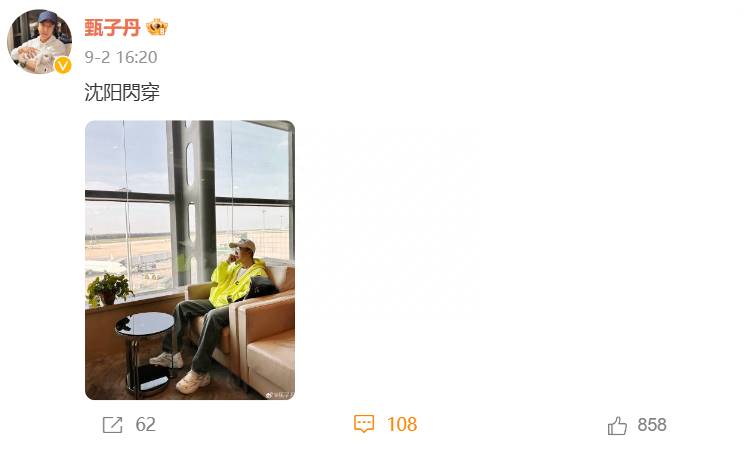Like the post with thumbs-up icon
Viewport: 744px width, 453px height.
click(617, 425)
